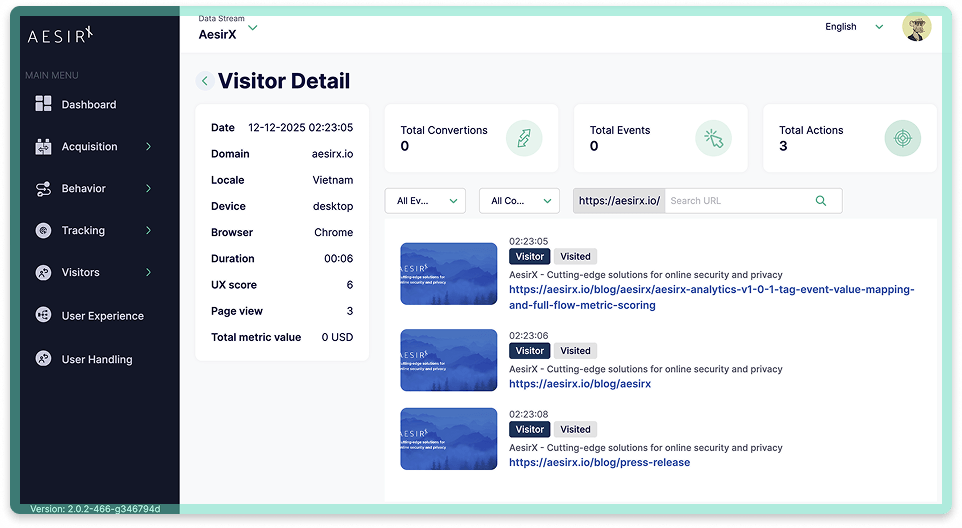
Task: Click the Acquisition icon in sidebar
Action: pyautogui.click(x=44, y=147)
